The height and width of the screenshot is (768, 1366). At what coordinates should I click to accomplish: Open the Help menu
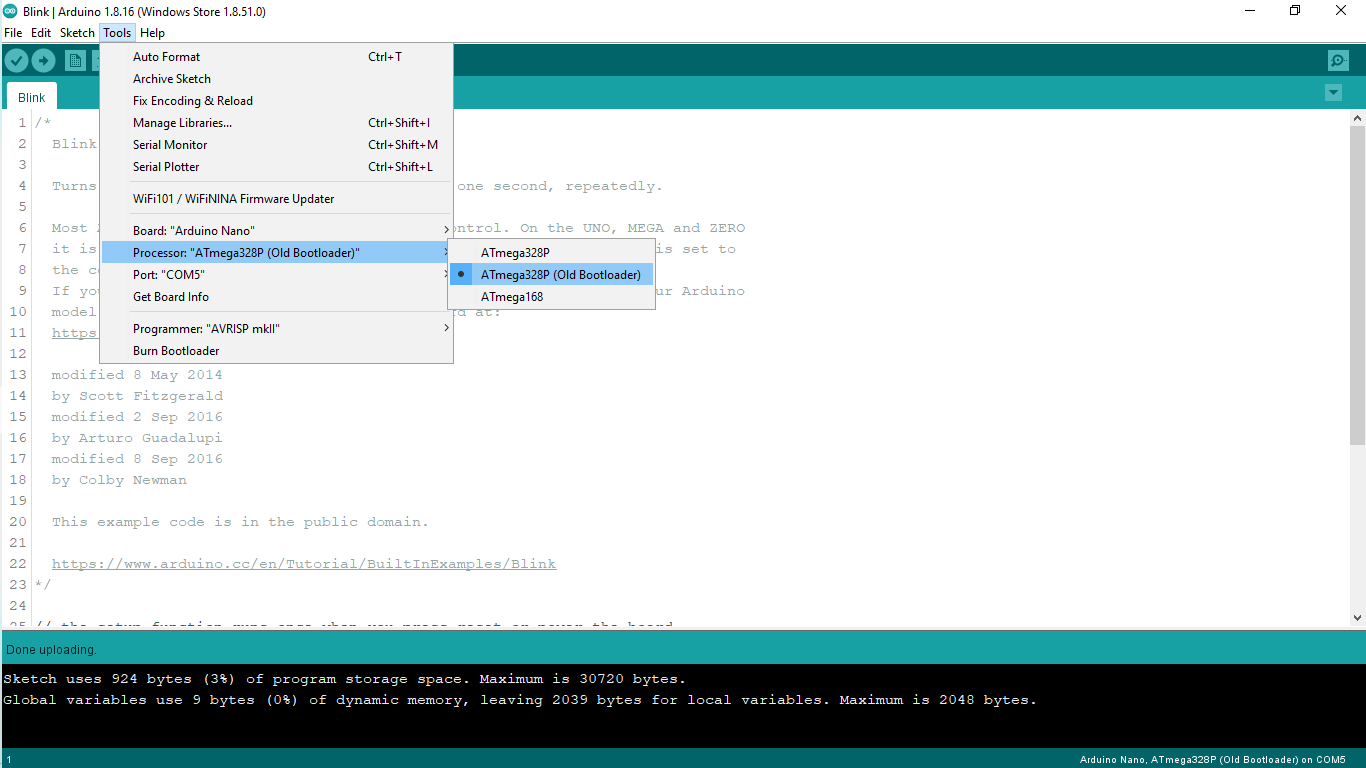coord(152,32)
